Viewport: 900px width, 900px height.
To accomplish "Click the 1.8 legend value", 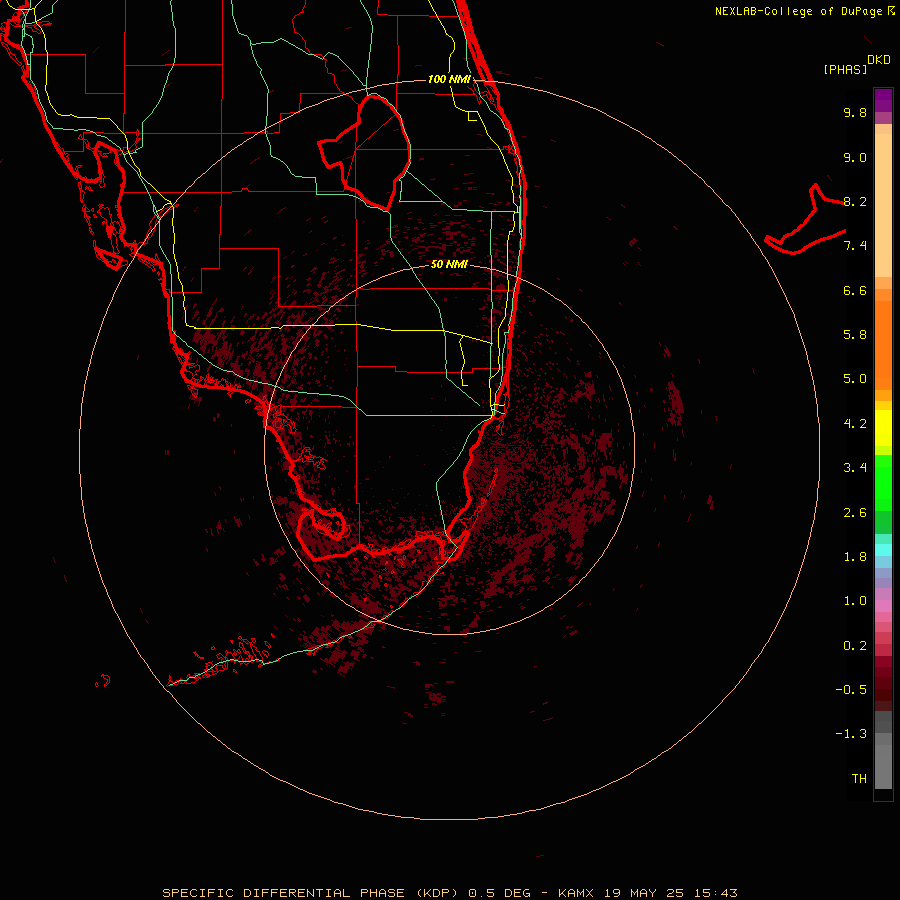I will pos(855,557).
